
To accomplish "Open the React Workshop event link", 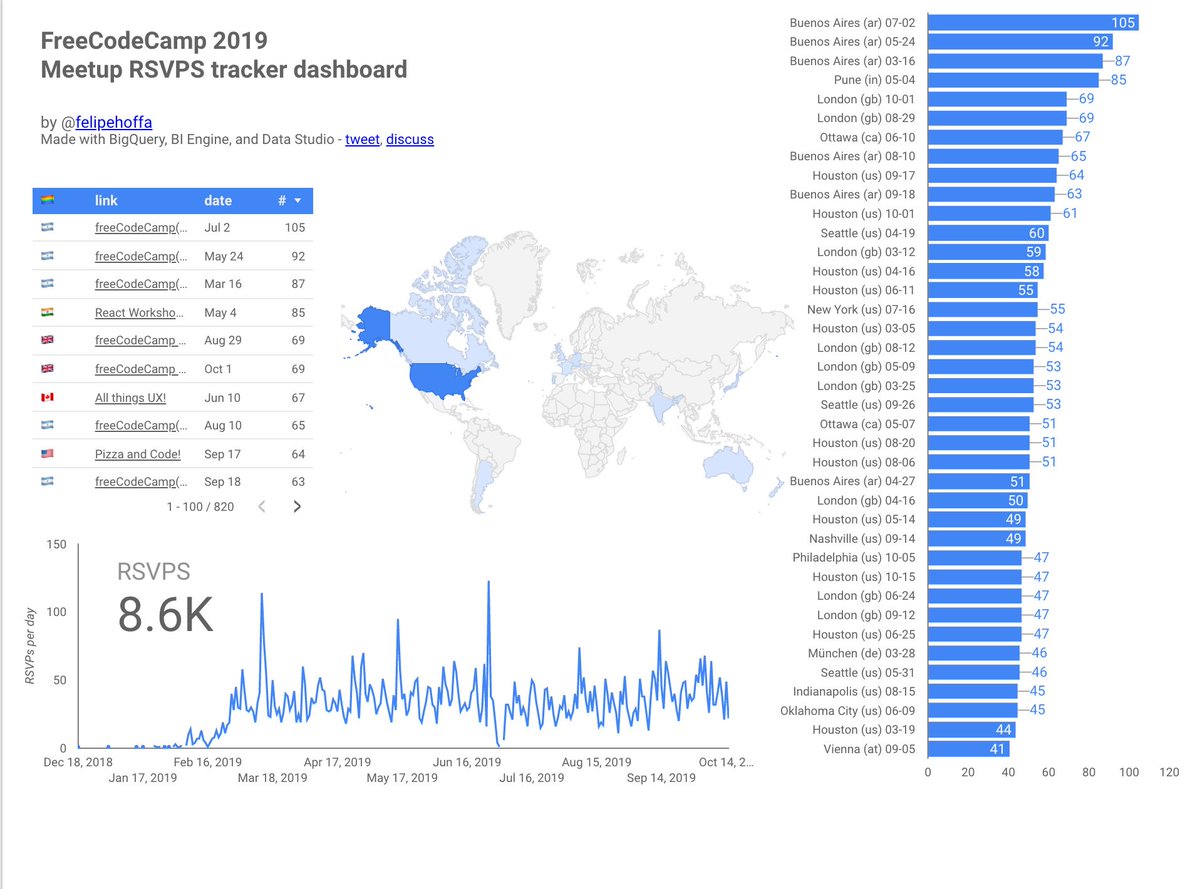I will click(x=138, y=312).
